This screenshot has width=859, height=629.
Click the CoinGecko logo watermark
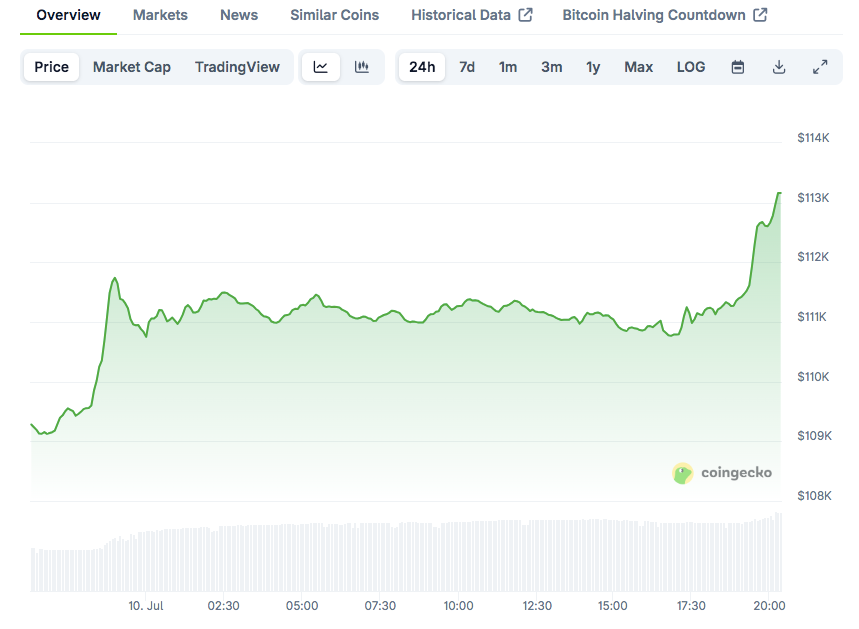coord(722,473)
